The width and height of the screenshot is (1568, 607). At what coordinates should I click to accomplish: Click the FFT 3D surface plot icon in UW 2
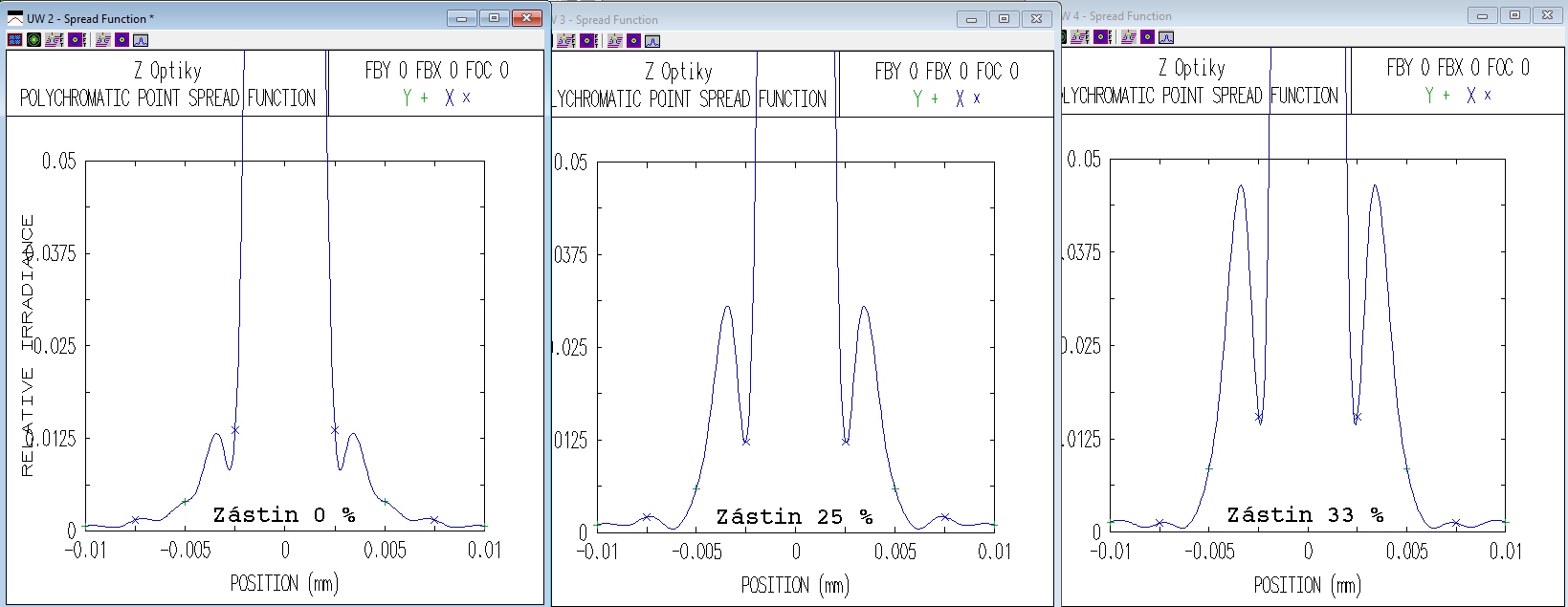(x=55, y=39)
